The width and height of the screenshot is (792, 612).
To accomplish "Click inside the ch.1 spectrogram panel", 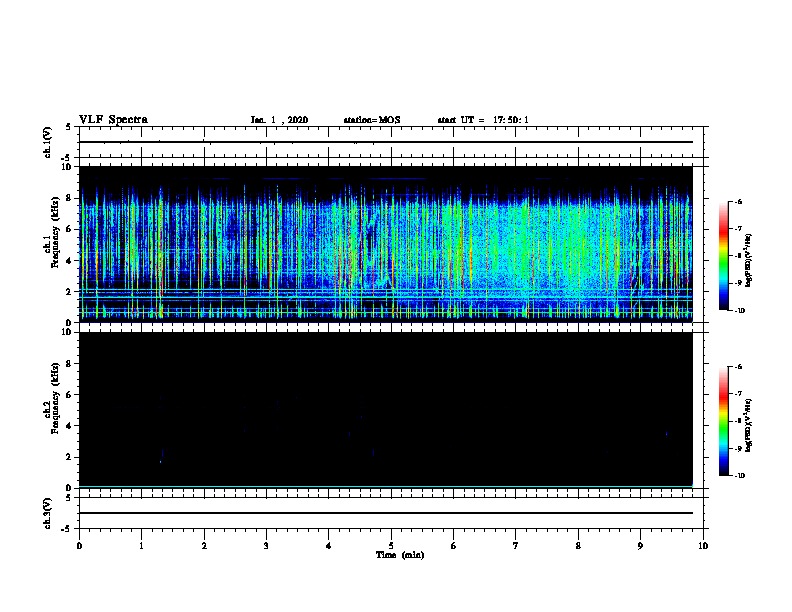I will tap(385, 244).
